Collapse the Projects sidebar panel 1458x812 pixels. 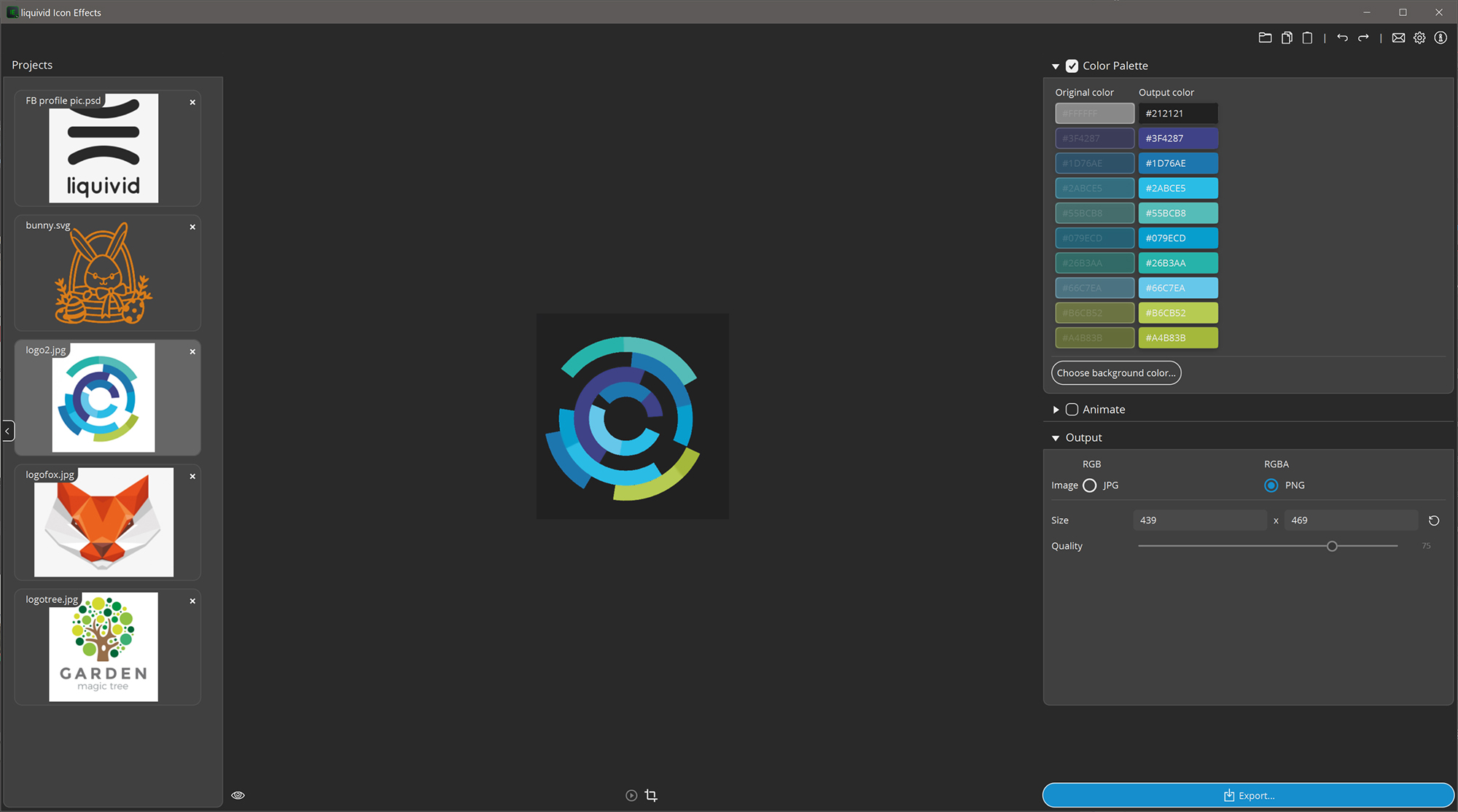8,431
